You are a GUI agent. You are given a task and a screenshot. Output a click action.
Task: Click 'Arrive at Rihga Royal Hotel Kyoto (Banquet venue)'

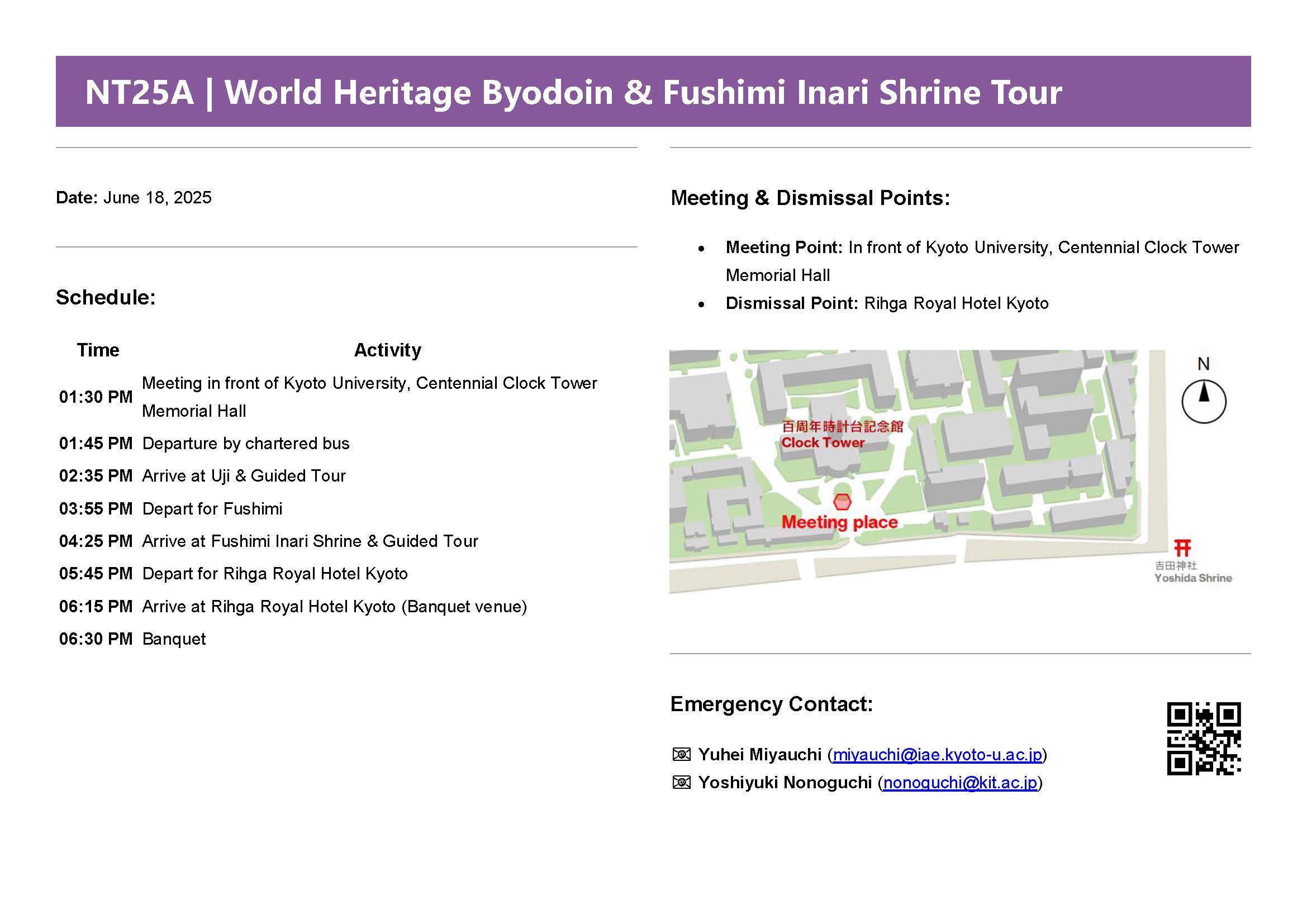(x=335, y=607)
